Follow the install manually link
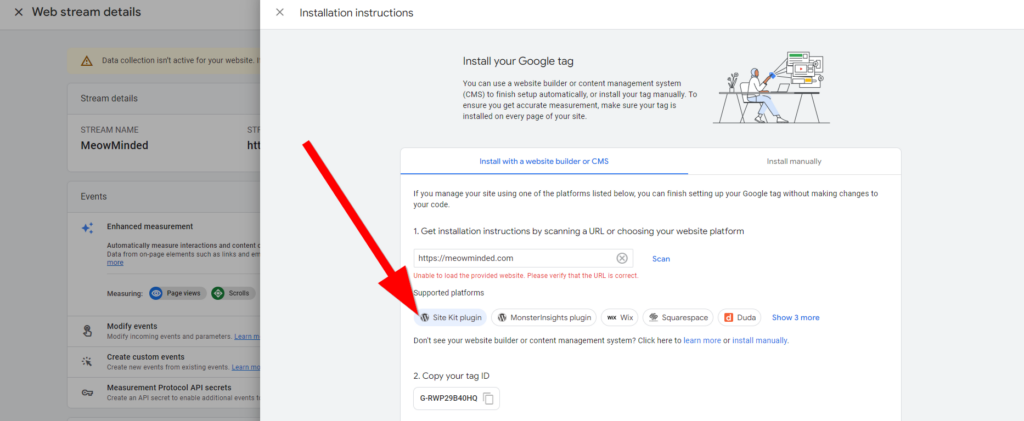This screenshot has width=1024, height=421. (760, 341)
